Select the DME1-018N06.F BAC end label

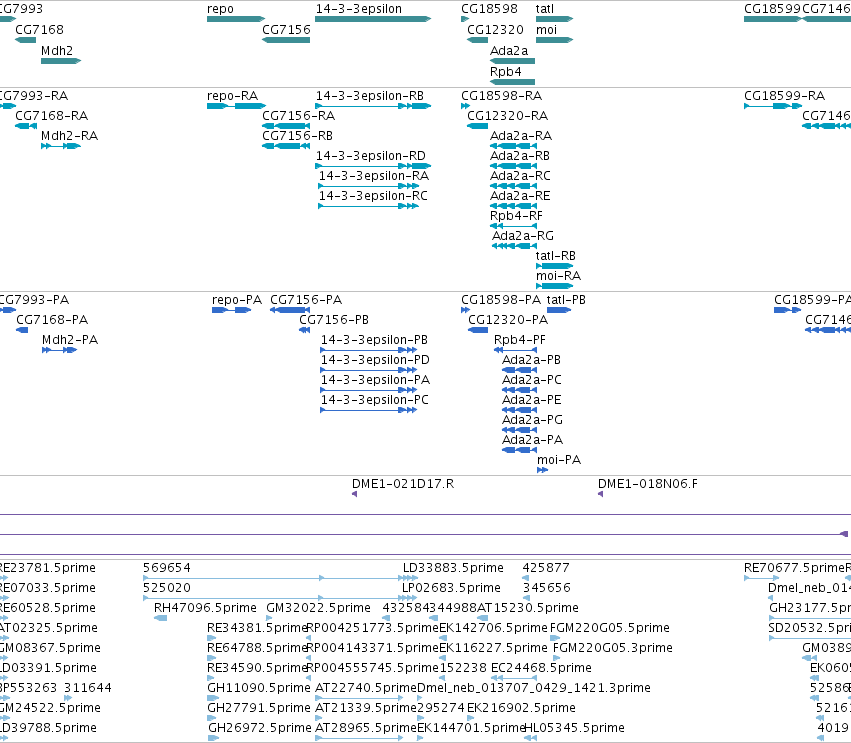click(x=647, y=484)
